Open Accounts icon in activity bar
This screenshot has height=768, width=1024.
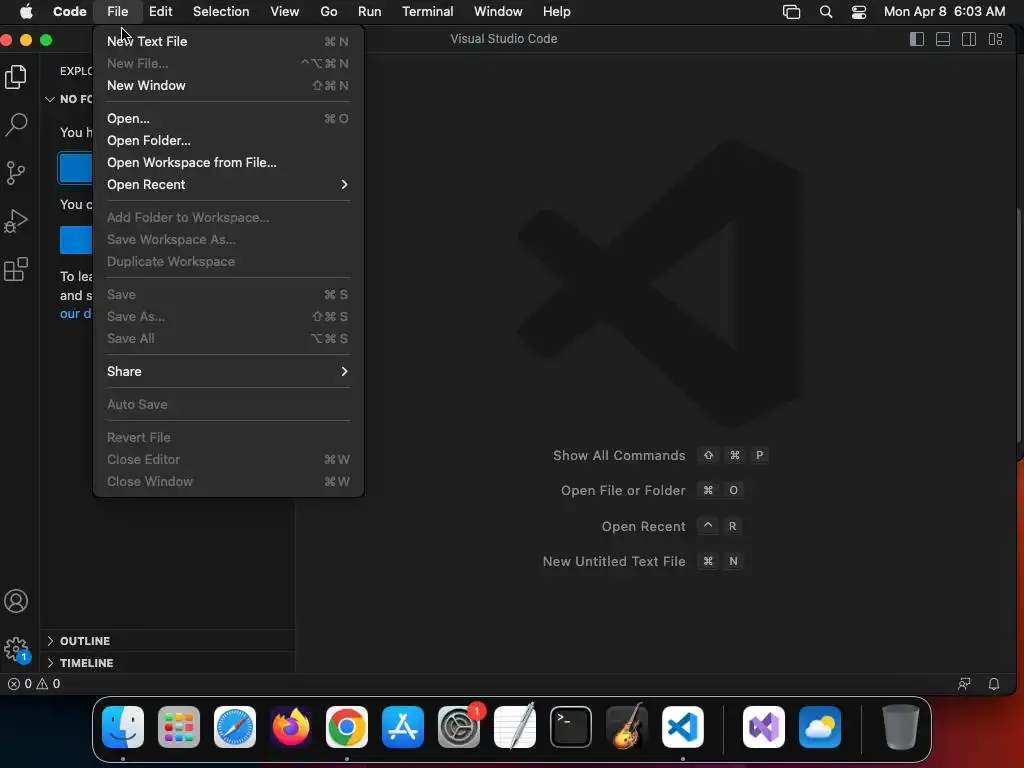(x=16, y=601)
